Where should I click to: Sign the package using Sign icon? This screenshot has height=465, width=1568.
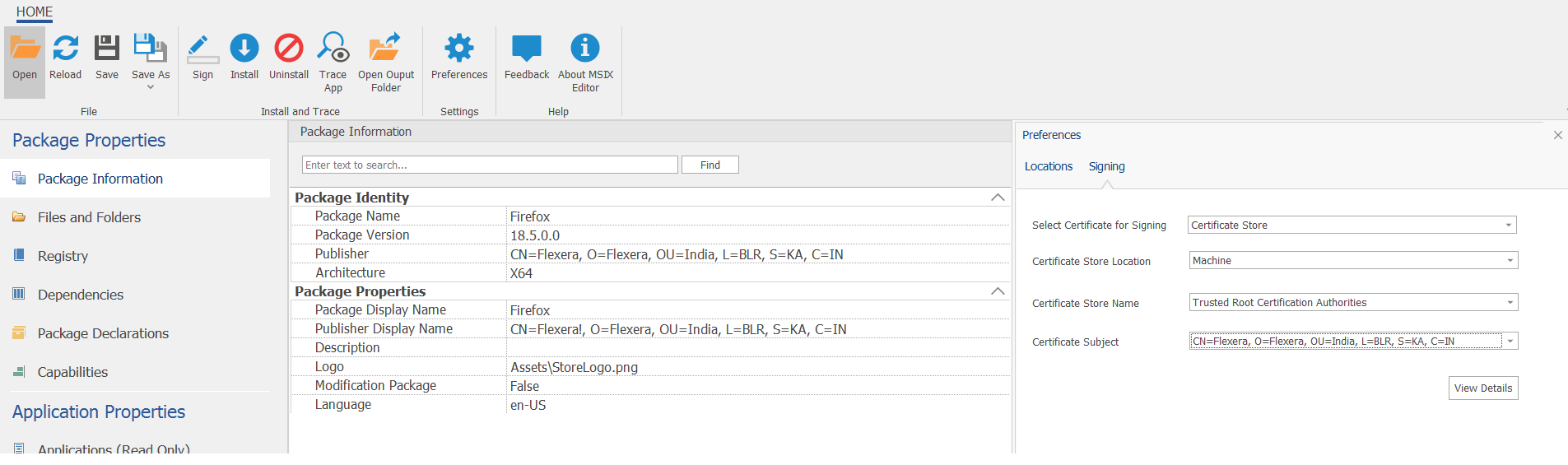tap(202, 48)
